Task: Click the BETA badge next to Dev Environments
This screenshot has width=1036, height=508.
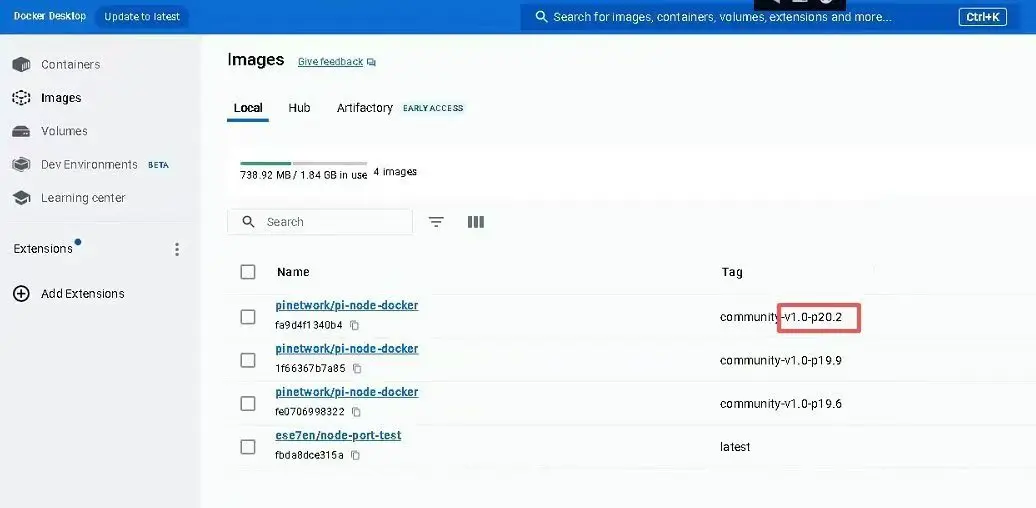Action: tap(158, 165)
